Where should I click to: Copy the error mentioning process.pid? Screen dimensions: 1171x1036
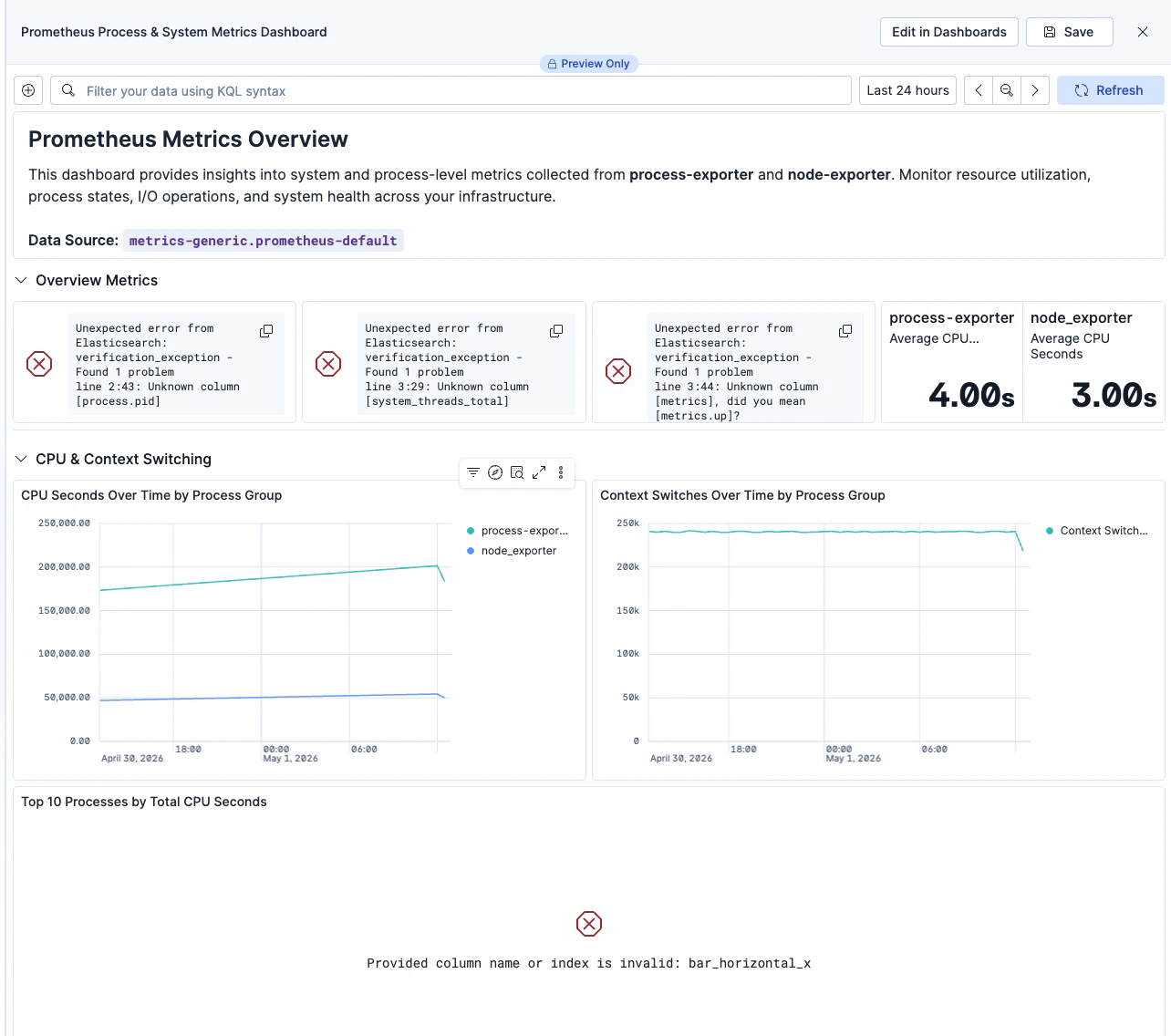point(266,331)
